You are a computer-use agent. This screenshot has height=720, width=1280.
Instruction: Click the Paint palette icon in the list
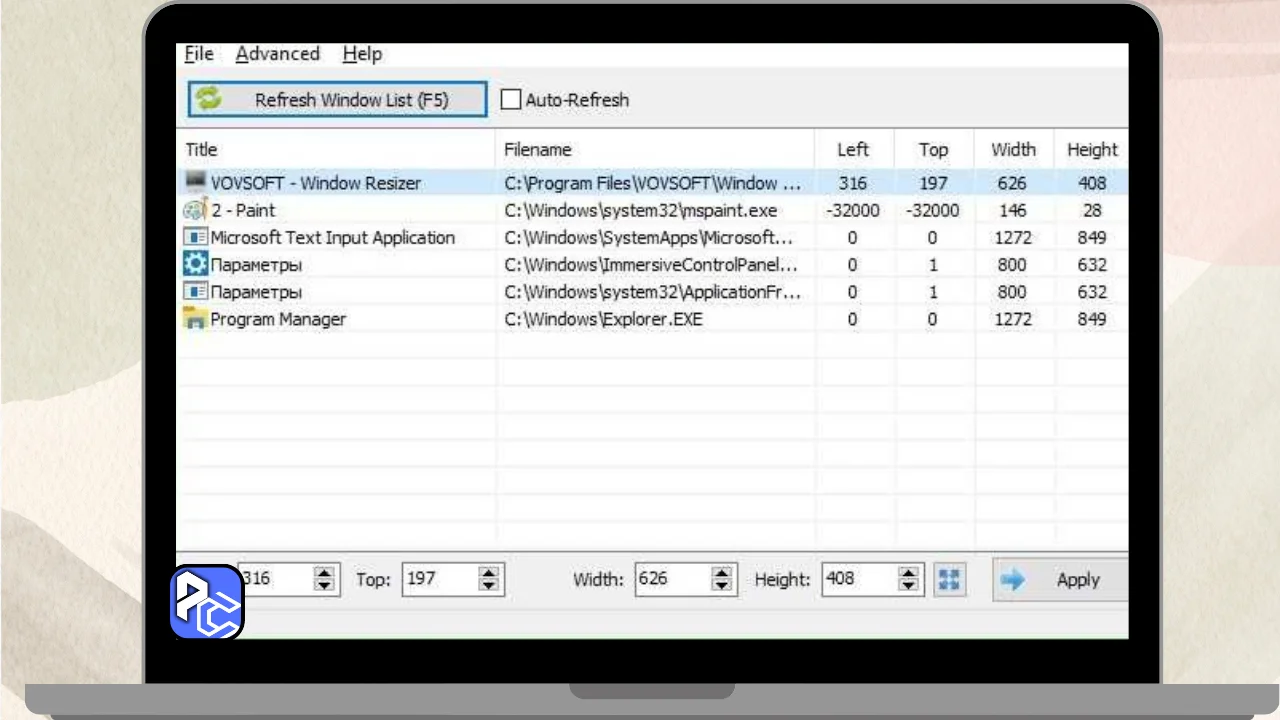(x=195, y=210)
